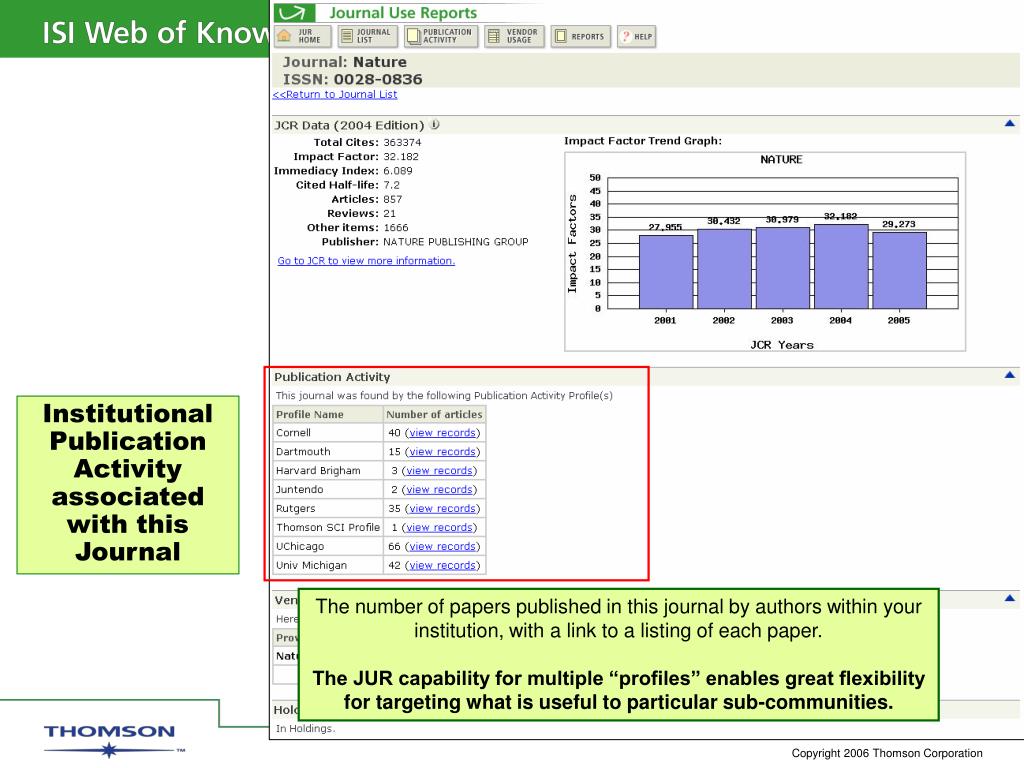Open the Help toolbar button
The height and width of the screenshot is (768, 1024).
coord(637,36)
